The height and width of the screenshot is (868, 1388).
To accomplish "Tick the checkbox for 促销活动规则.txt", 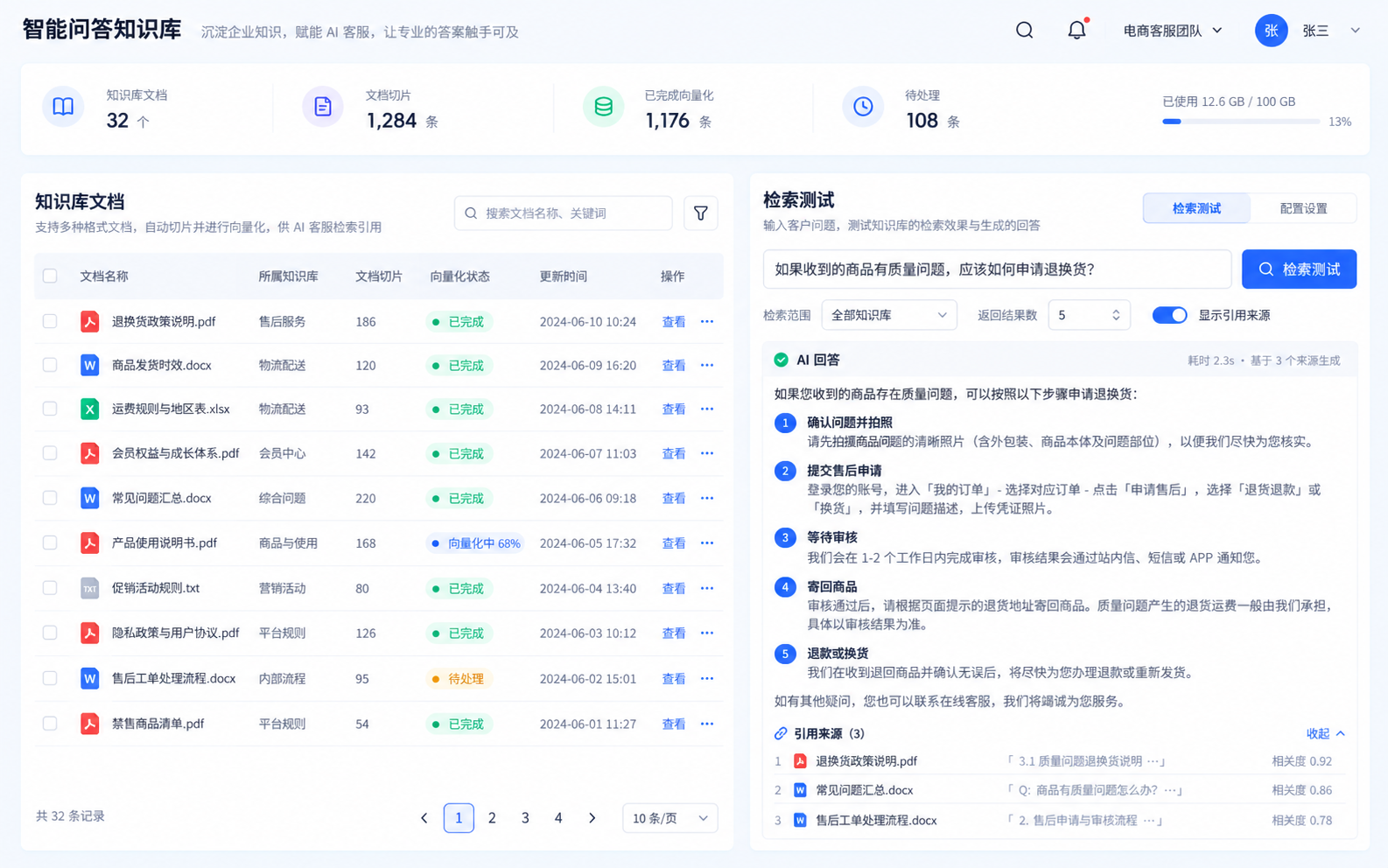I will (50, 588).
